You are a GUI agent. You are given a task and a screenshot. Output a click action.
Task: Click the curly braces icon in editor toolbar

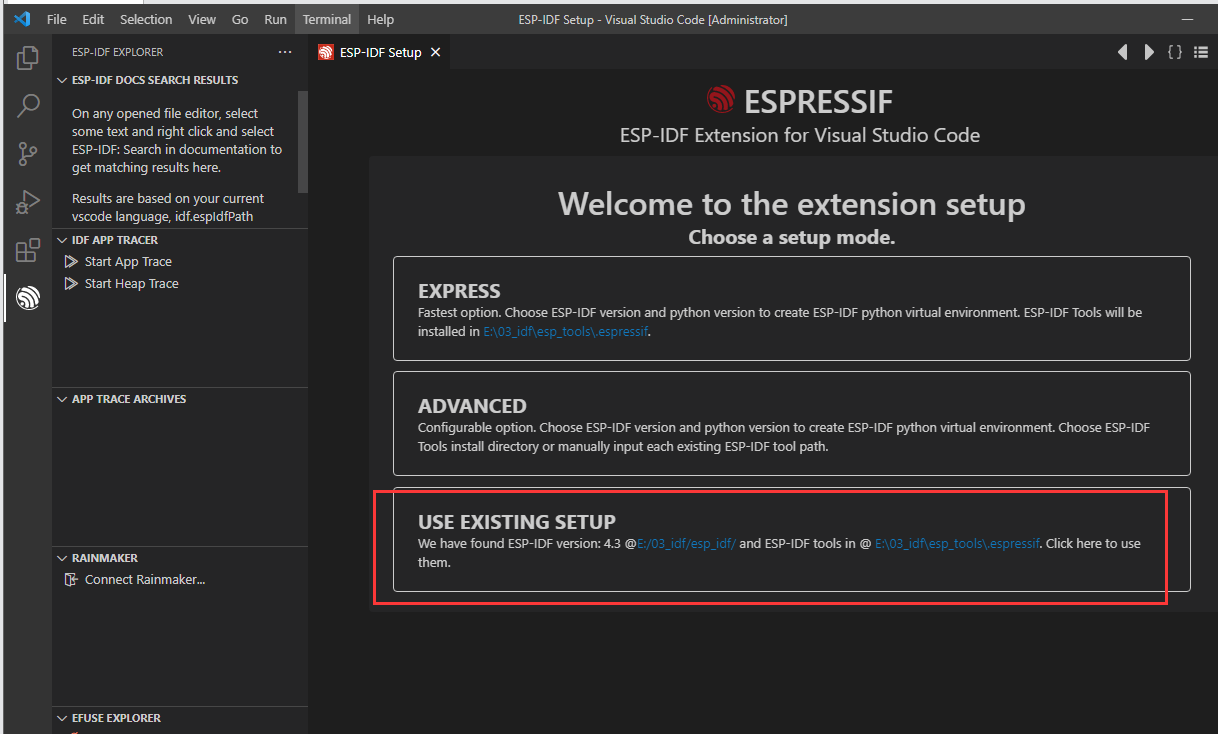(1175, 52)
